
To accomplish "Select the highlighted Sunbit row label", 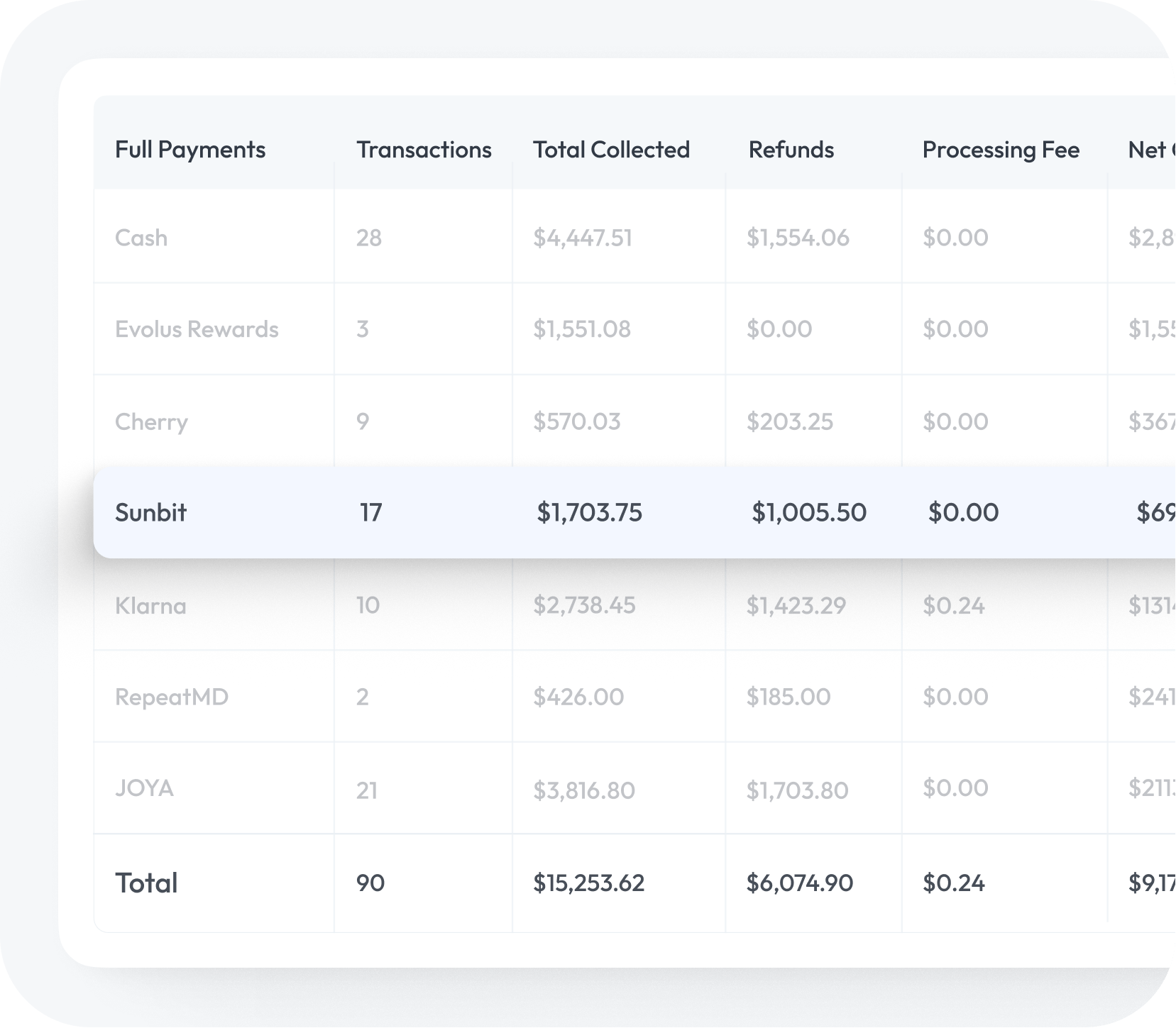I will coord(150,512).
